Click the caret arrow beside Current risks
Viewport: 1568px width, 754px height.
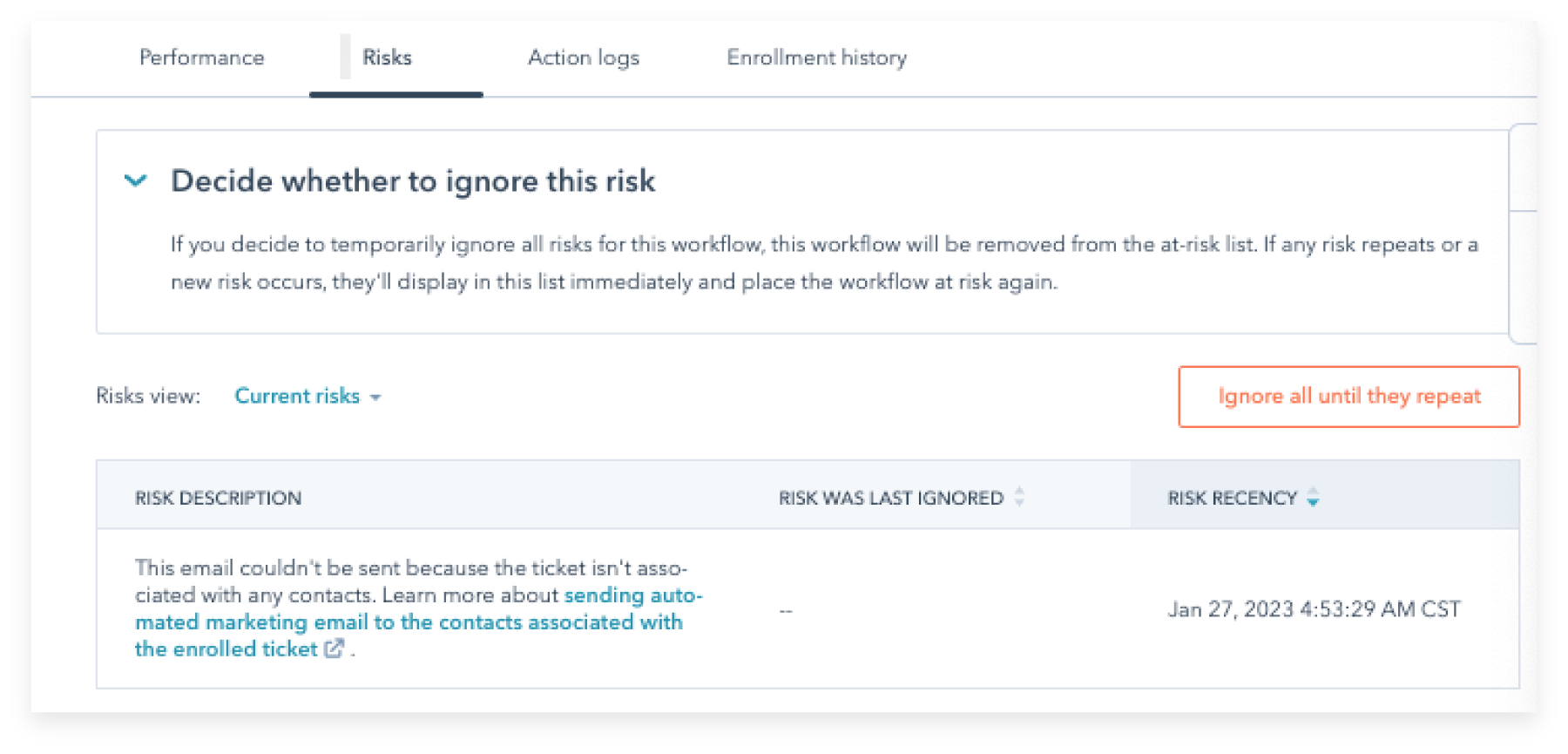pos(375,397)
